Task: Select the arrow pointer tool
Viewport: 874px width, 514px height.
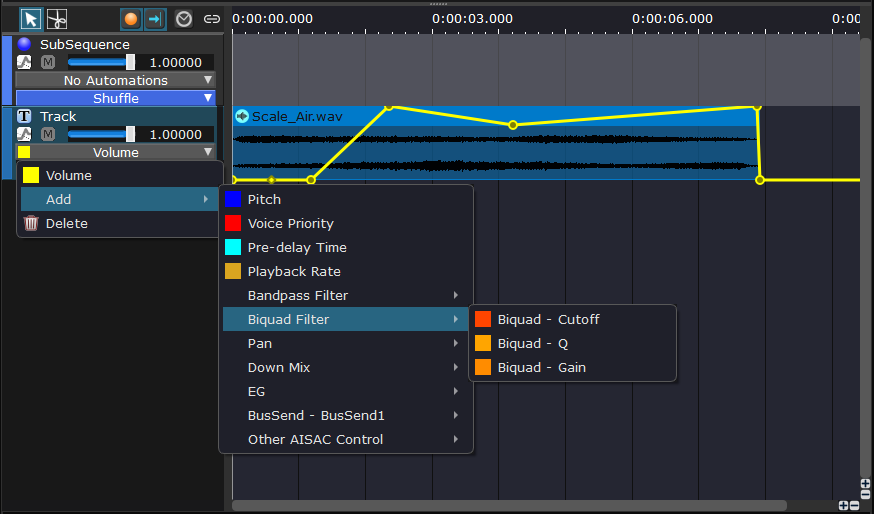Action: 32,19
